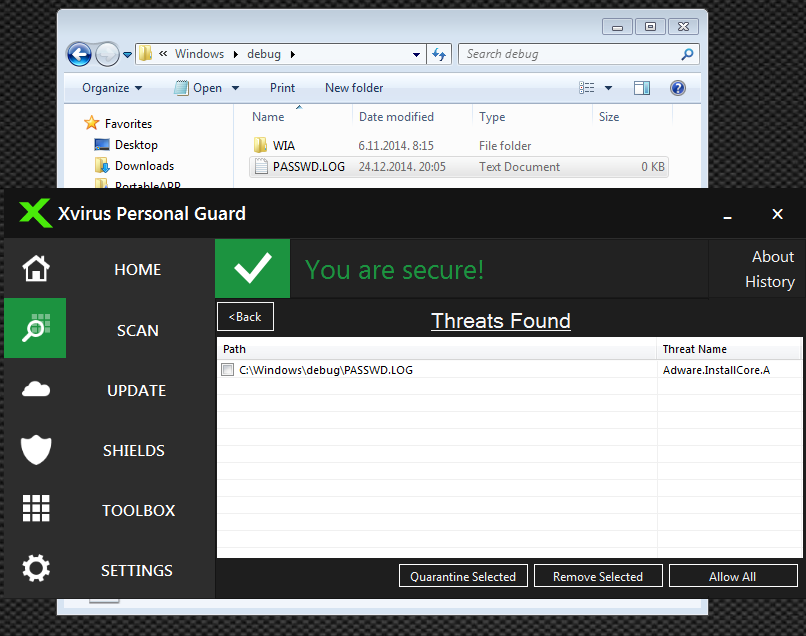The image size is (806, 636).
Task: Click the Settings gear icon
Action: click(36, 569)
